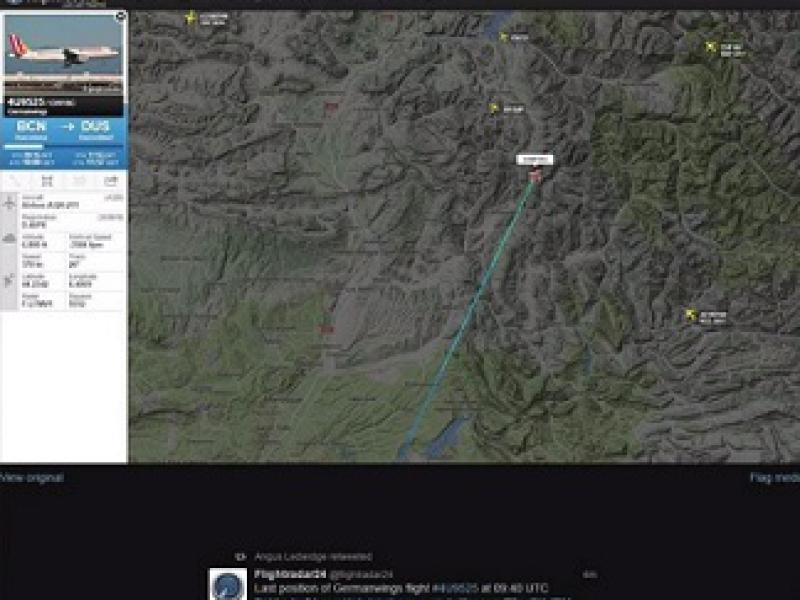Open the Germanwings aircraft photo
This screenshot has width=800, height=600.
click(x=64, y=52)
